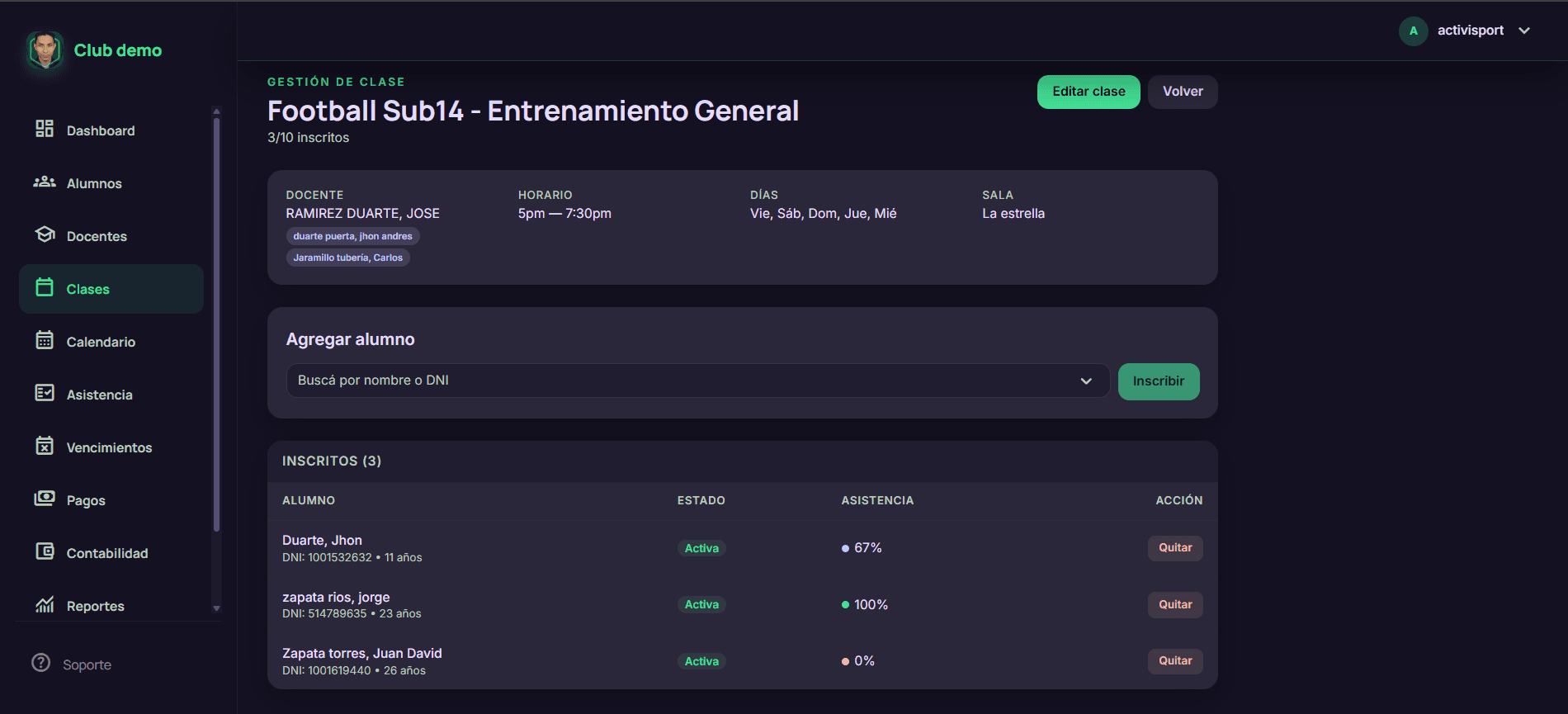Click teacher name RAMIREZ DUARTE, JOSE
The image size is (1568, 714).
point(363,213)
